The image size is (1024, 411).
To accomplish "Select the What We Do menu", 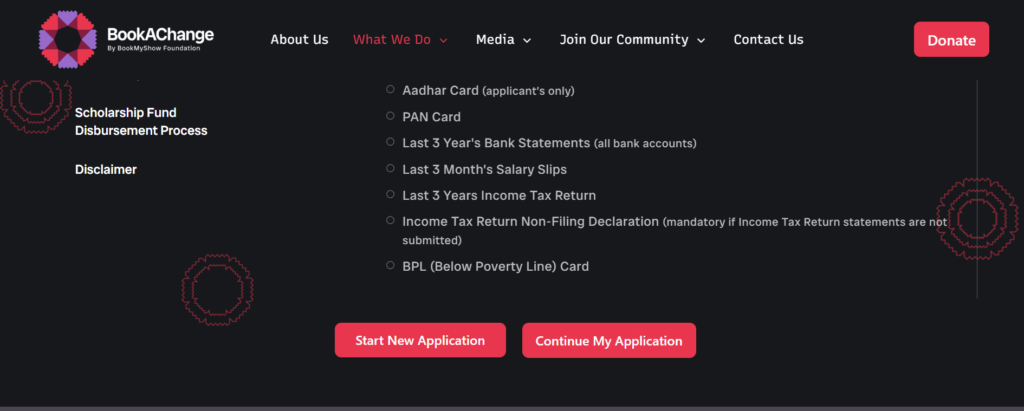I will tap(392, 39).
